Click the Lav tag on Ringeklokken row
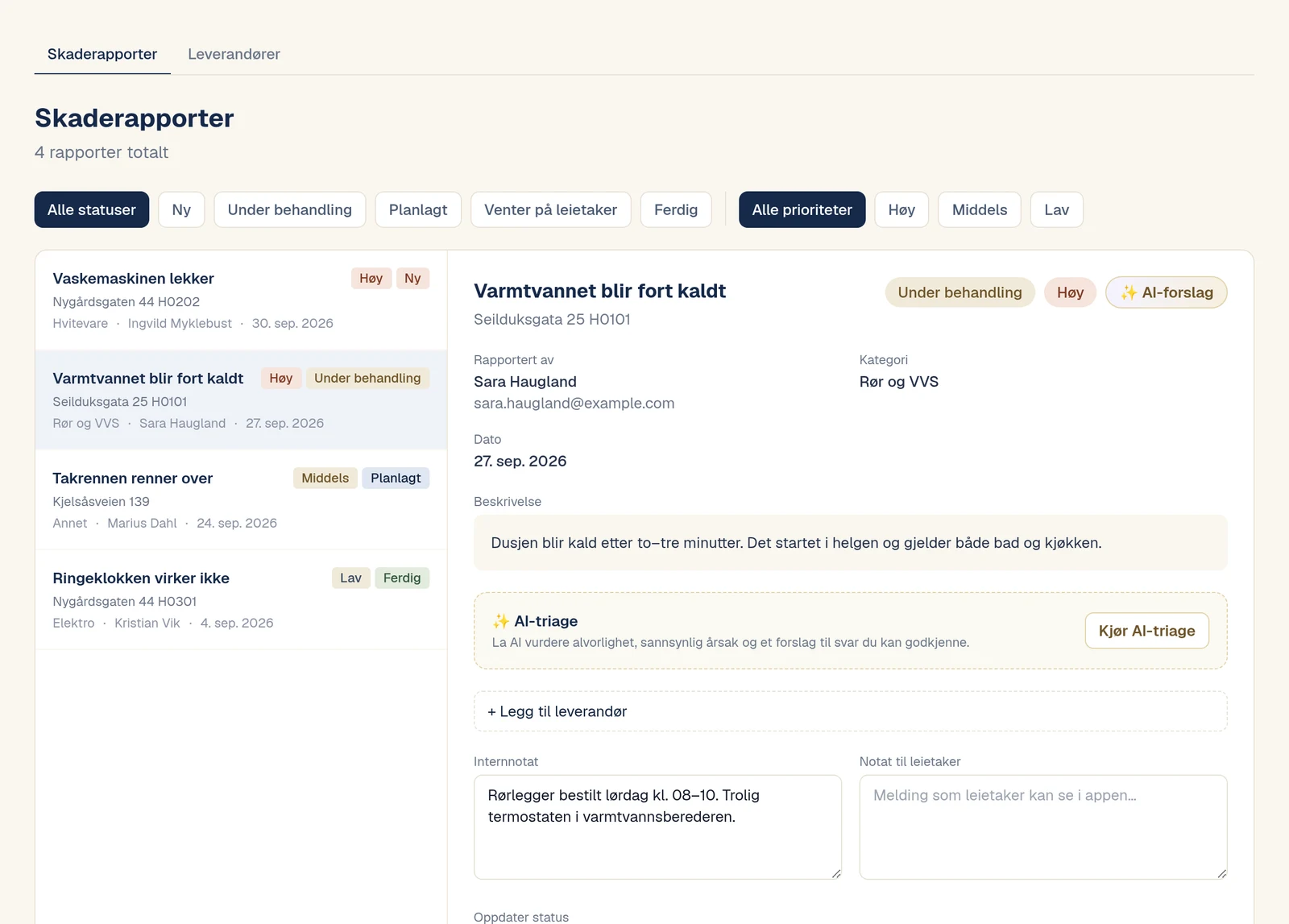 click(x=350, y=578)
